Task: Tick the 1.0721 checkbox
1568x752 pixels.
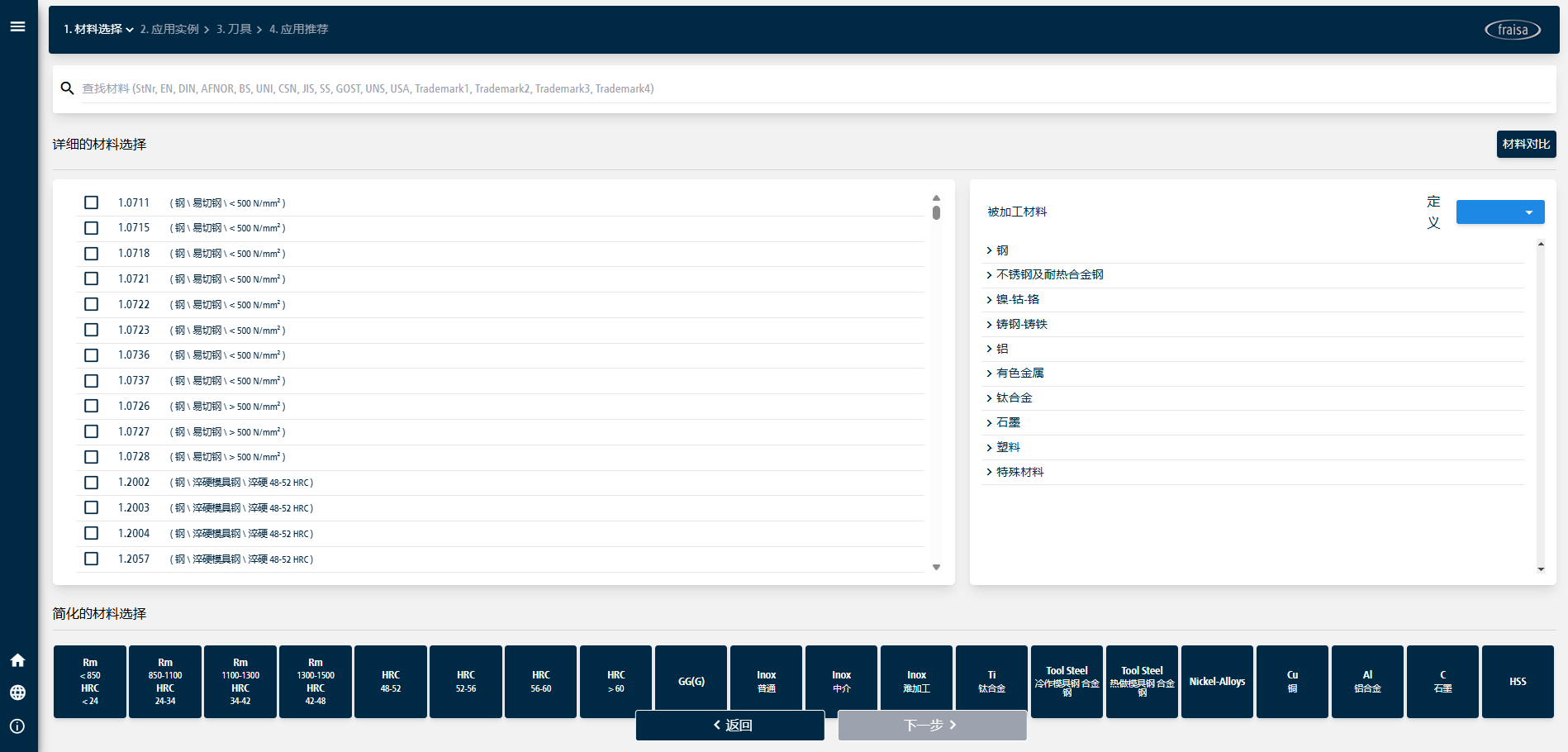Action: 92,279
